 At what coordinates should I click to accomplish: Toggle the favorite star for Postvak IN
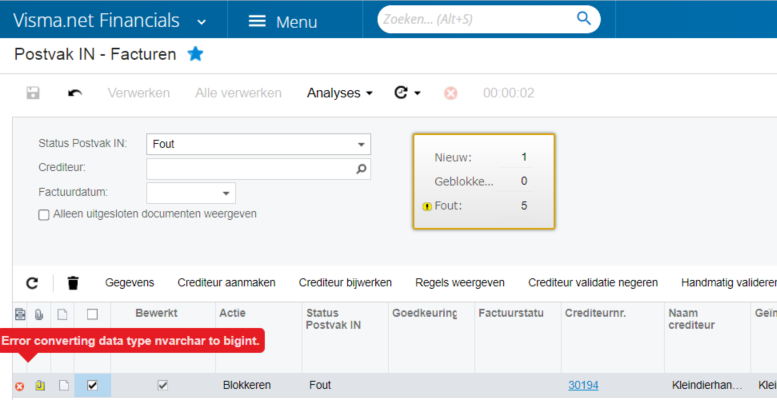[x=195, y=54]
